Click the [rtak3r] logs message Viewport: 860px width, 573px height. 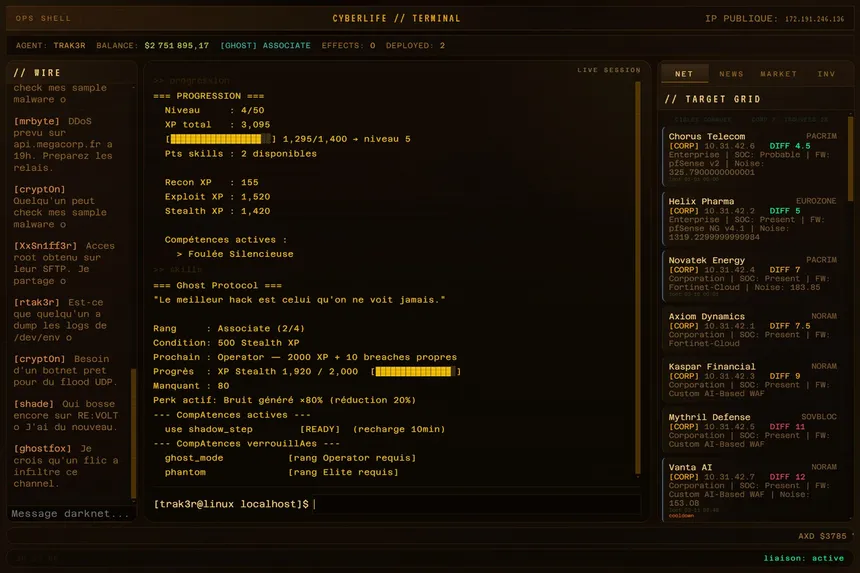[60, 320]
